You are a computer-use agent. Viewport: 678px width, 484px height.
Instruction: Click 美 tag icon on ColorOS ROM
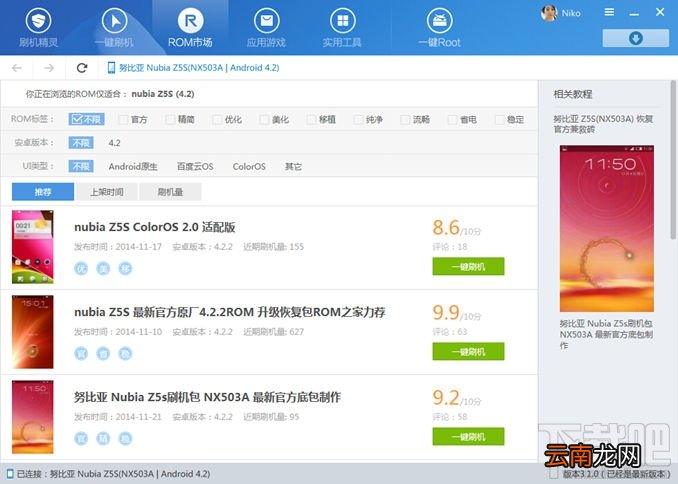click(x=103, y=269)
